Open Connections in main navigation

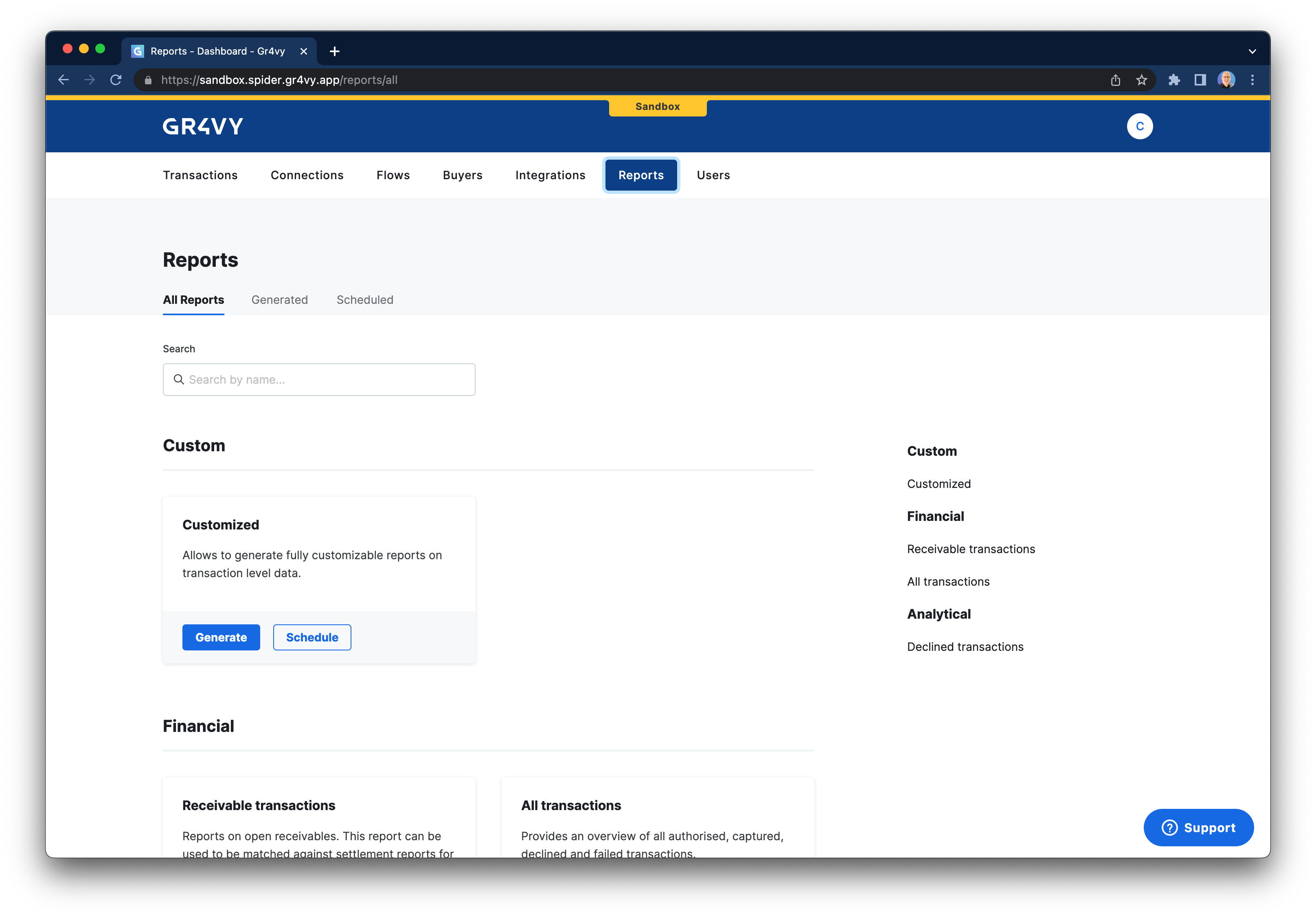[x=307, y=175]
